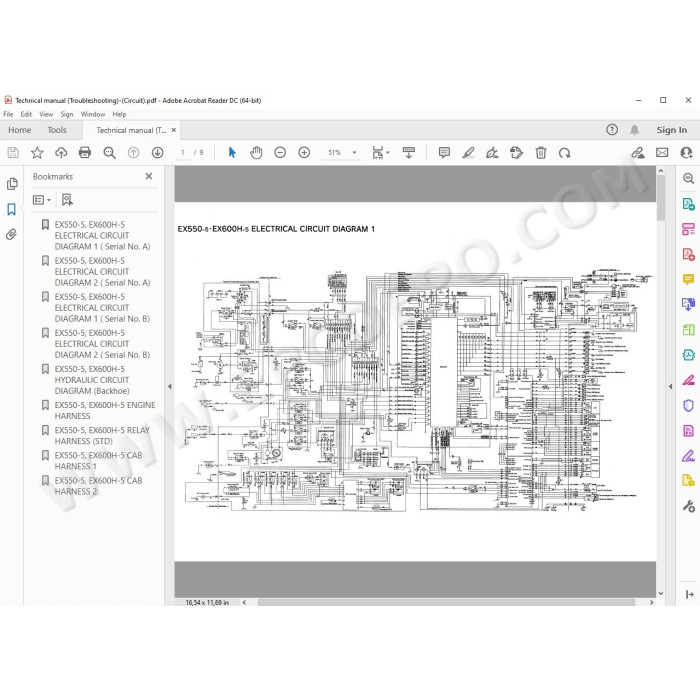
Task: Open Comment tool in right pane
Action: click(x=688, y=280)
